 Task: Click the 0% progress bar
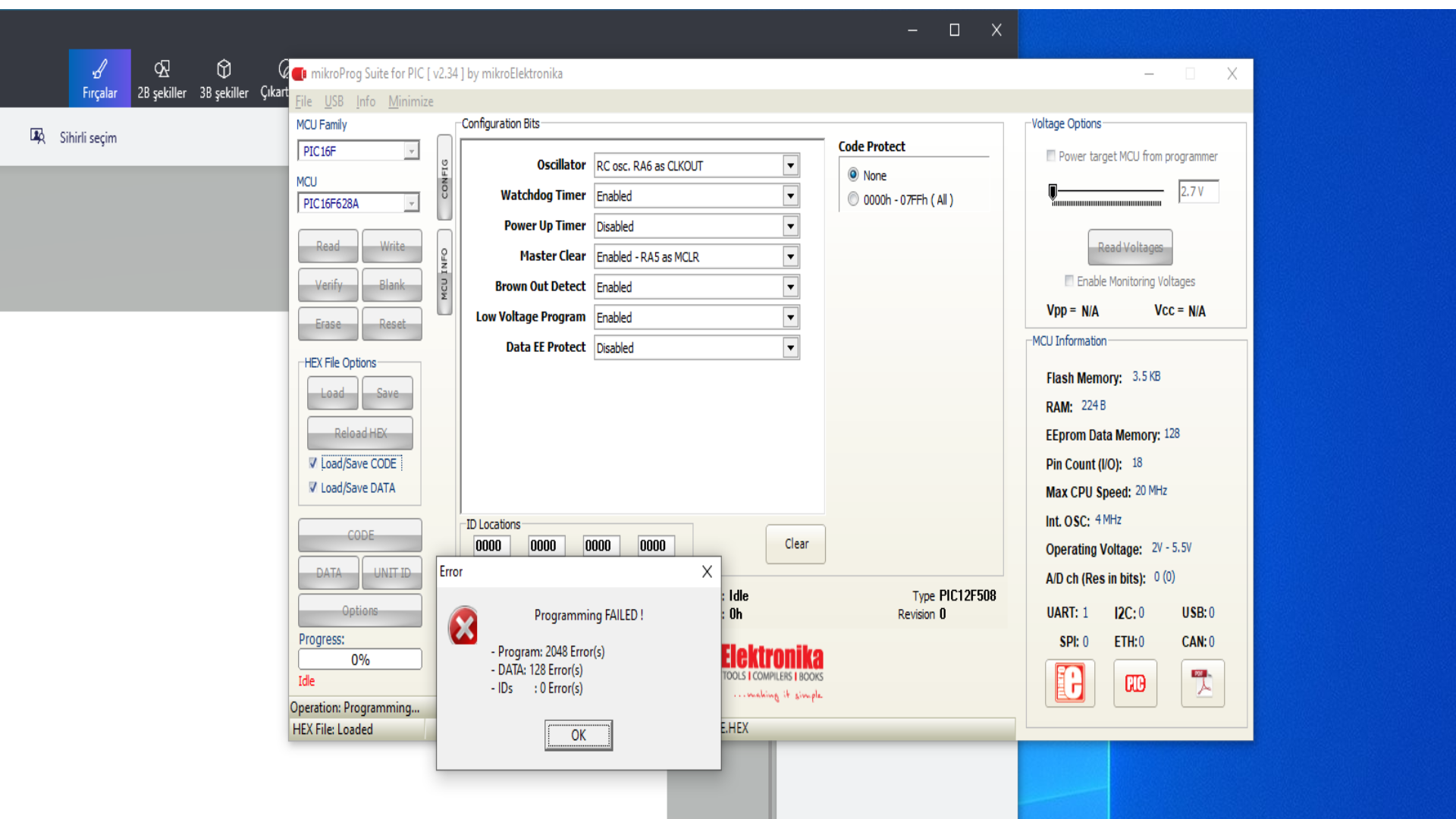pyautogui.click(x=360, y=660)
